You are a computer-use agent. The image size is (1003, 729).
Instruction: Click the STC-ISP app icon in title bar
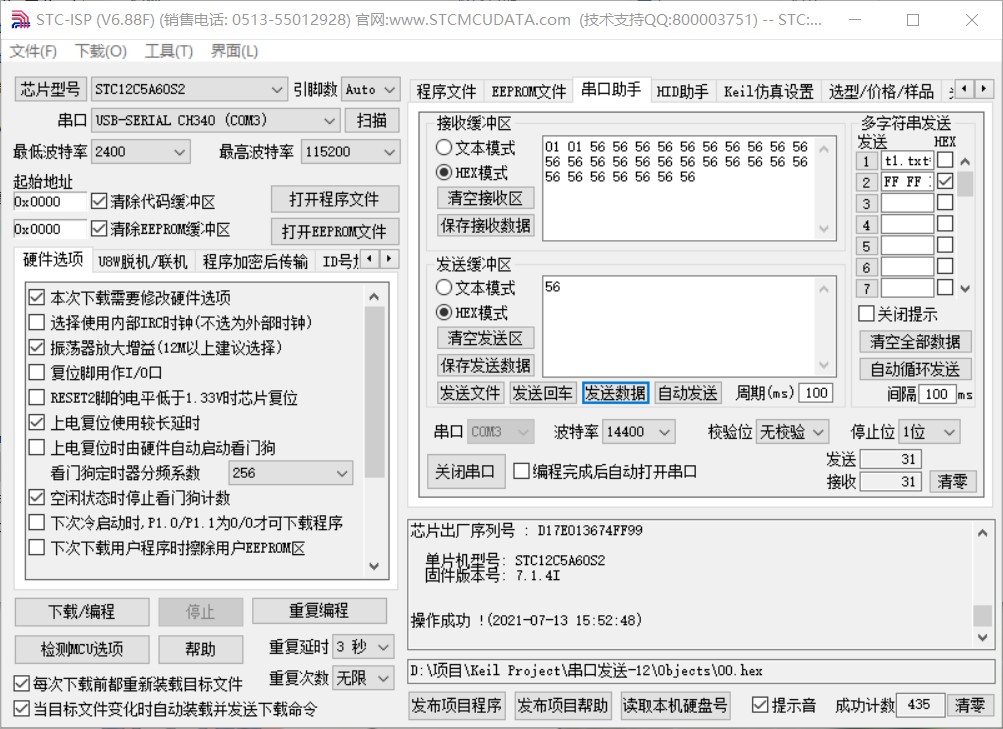click(20, 20)
